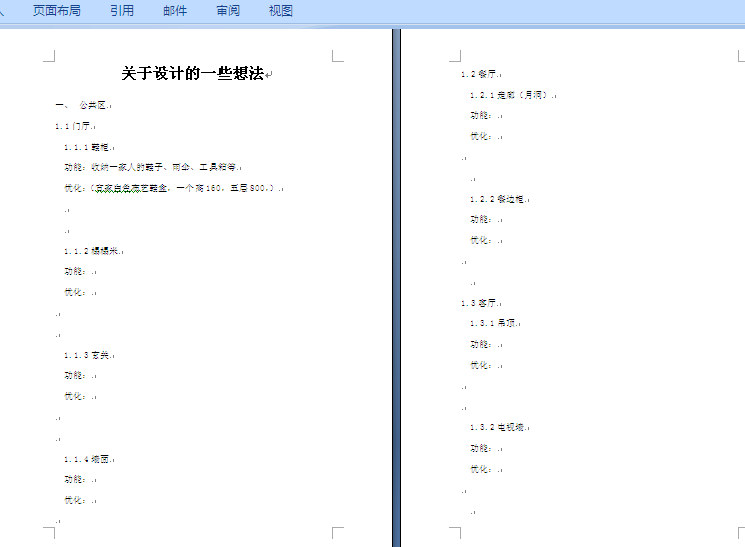Click the 1.1.4 heading line
The image size is (745, 547).
pyautogui.click(x=88, y=459)
